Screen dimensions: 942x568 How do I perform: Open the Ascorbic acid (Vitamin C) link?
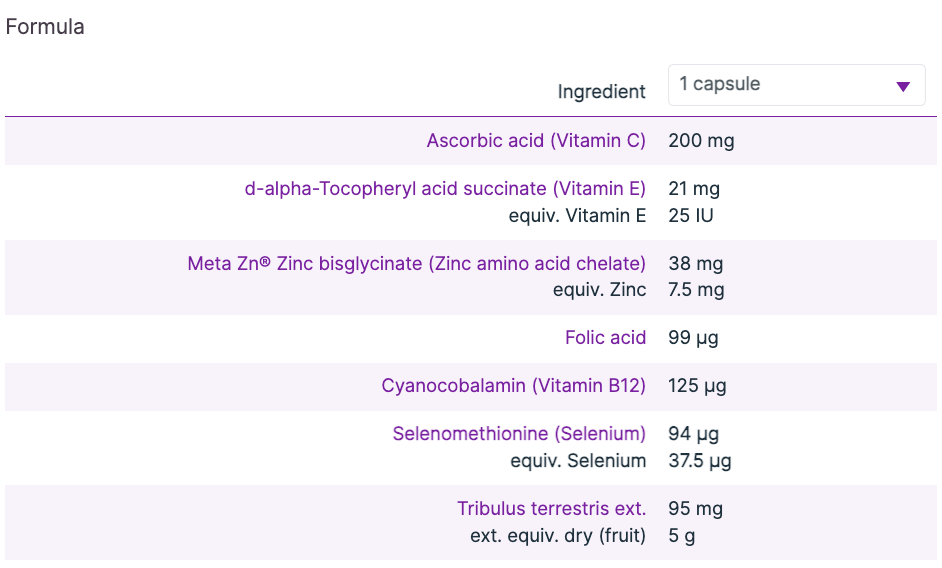point(536,141)
